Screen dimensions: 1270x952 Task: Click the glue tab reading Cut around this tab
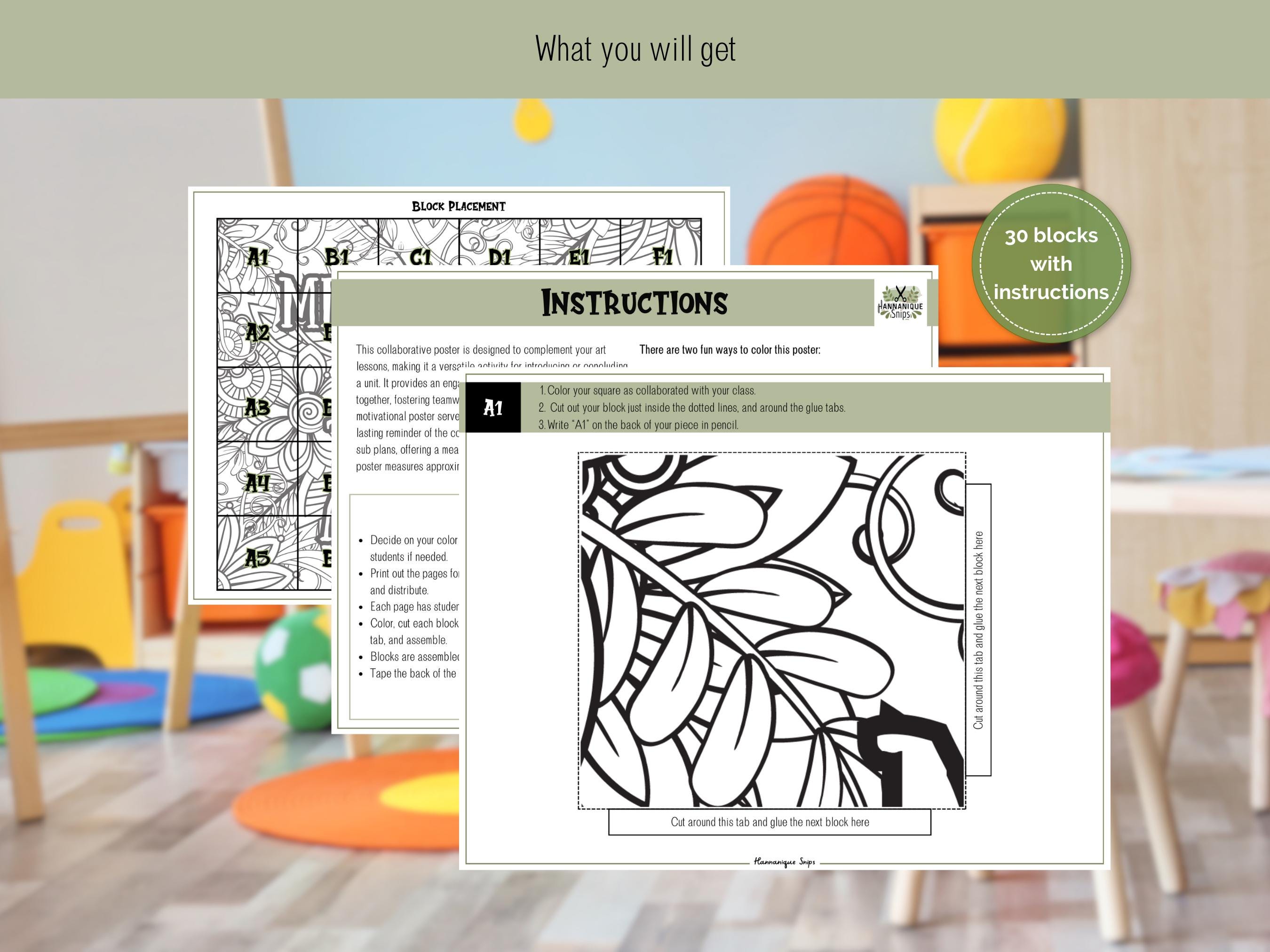tap(770, 822)
